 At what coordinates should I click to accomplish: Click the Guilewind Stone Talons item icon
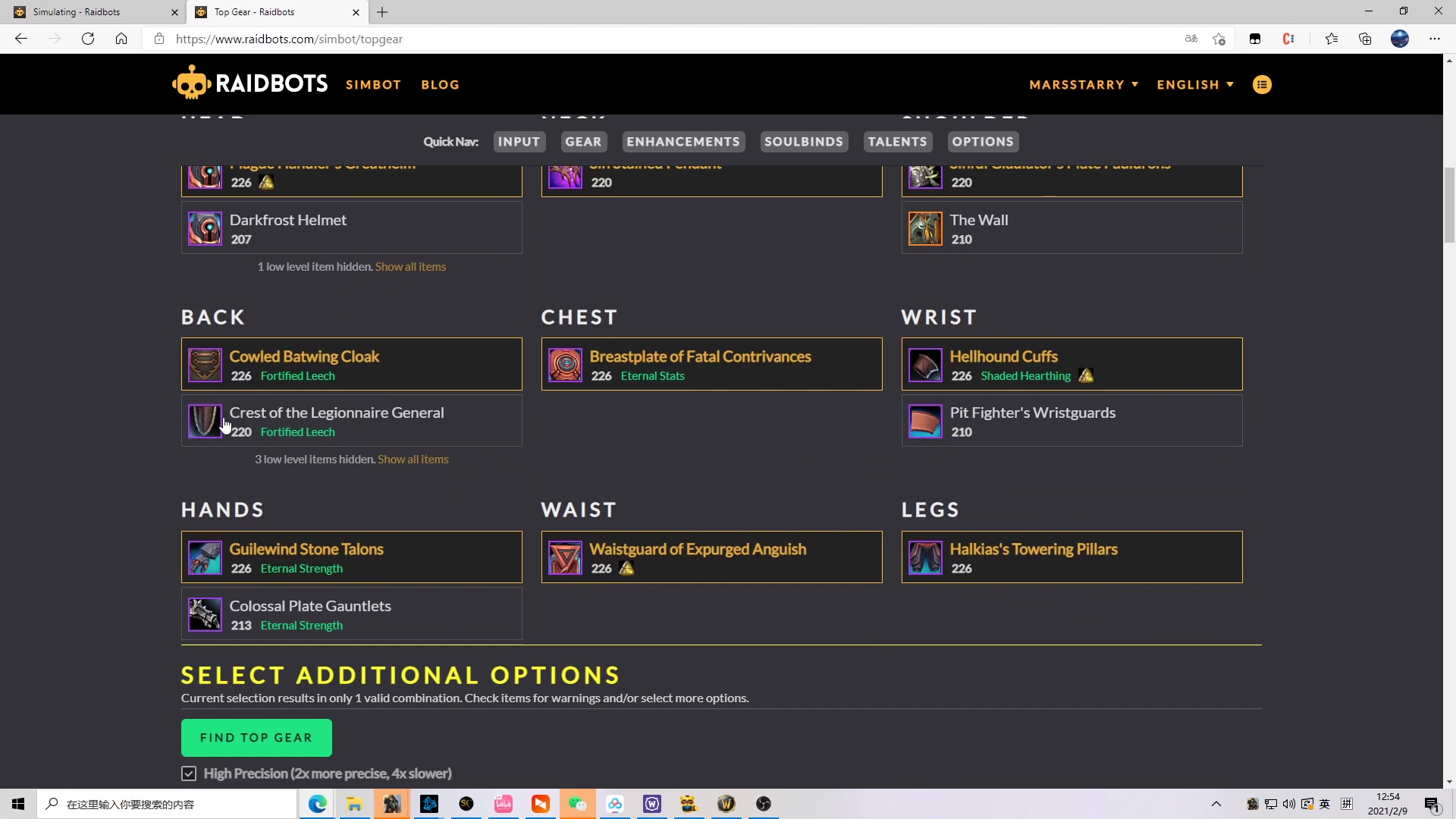[x=205, y=556]
